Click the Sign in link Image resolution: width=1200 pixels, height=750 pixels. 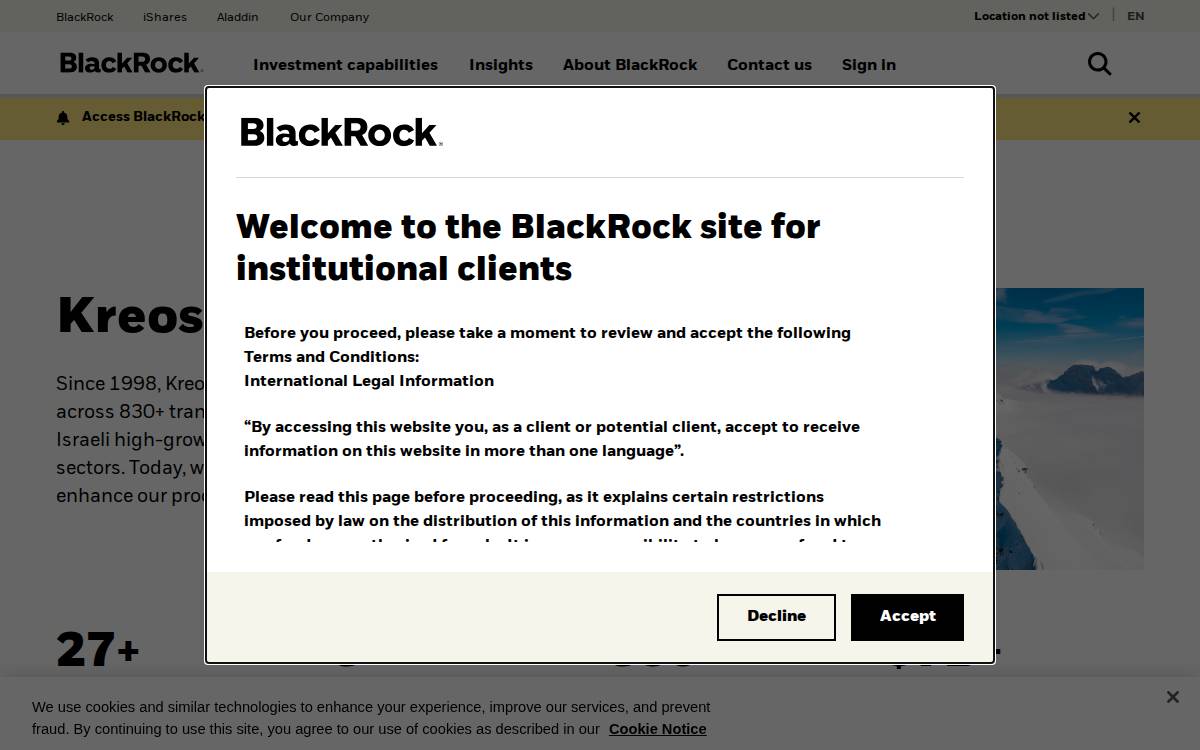click(868, 65)
